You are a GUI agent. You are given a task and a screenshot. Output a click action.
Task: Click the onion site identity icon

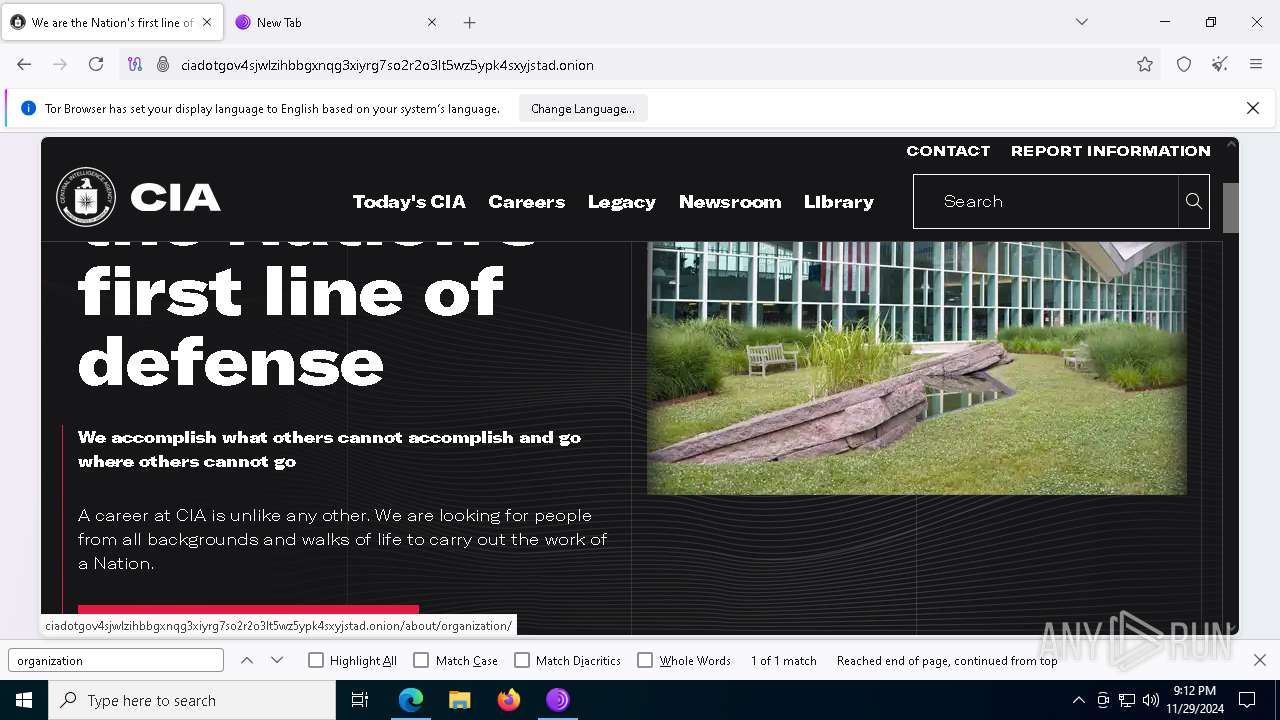163,64
